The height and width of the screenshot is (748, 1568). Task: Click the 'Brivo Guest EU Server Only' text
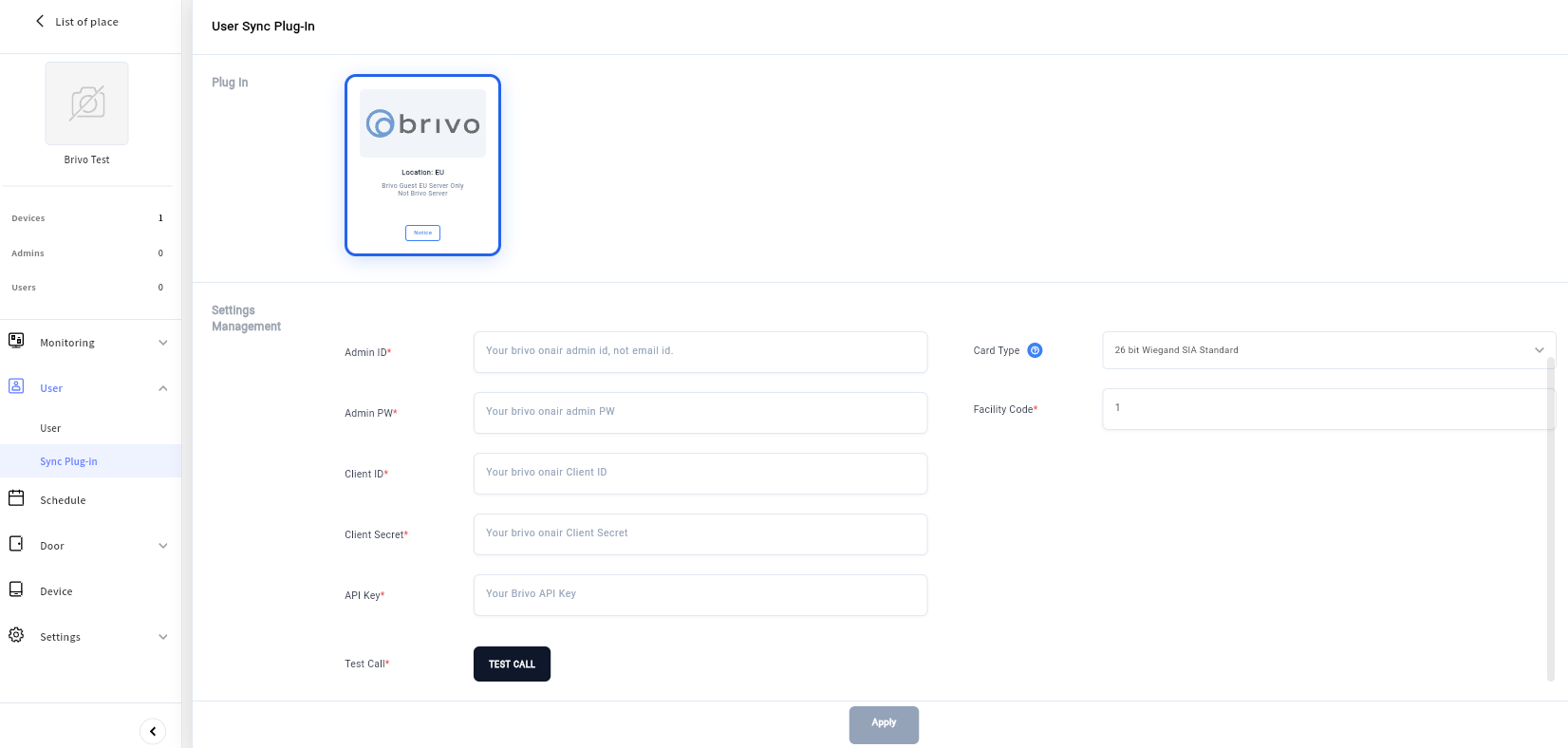click(422, 186)
